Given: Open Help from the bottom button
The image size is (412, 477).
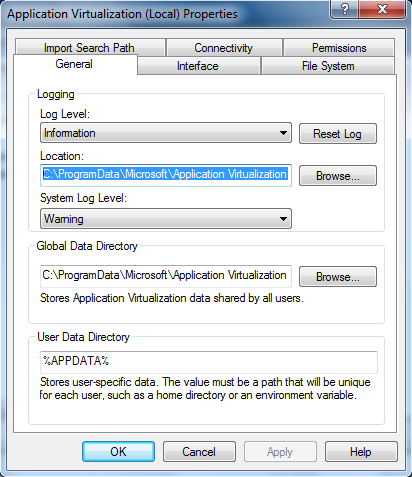Looking at the screenshot, I should pyautogui.click(x=361, y=452).
